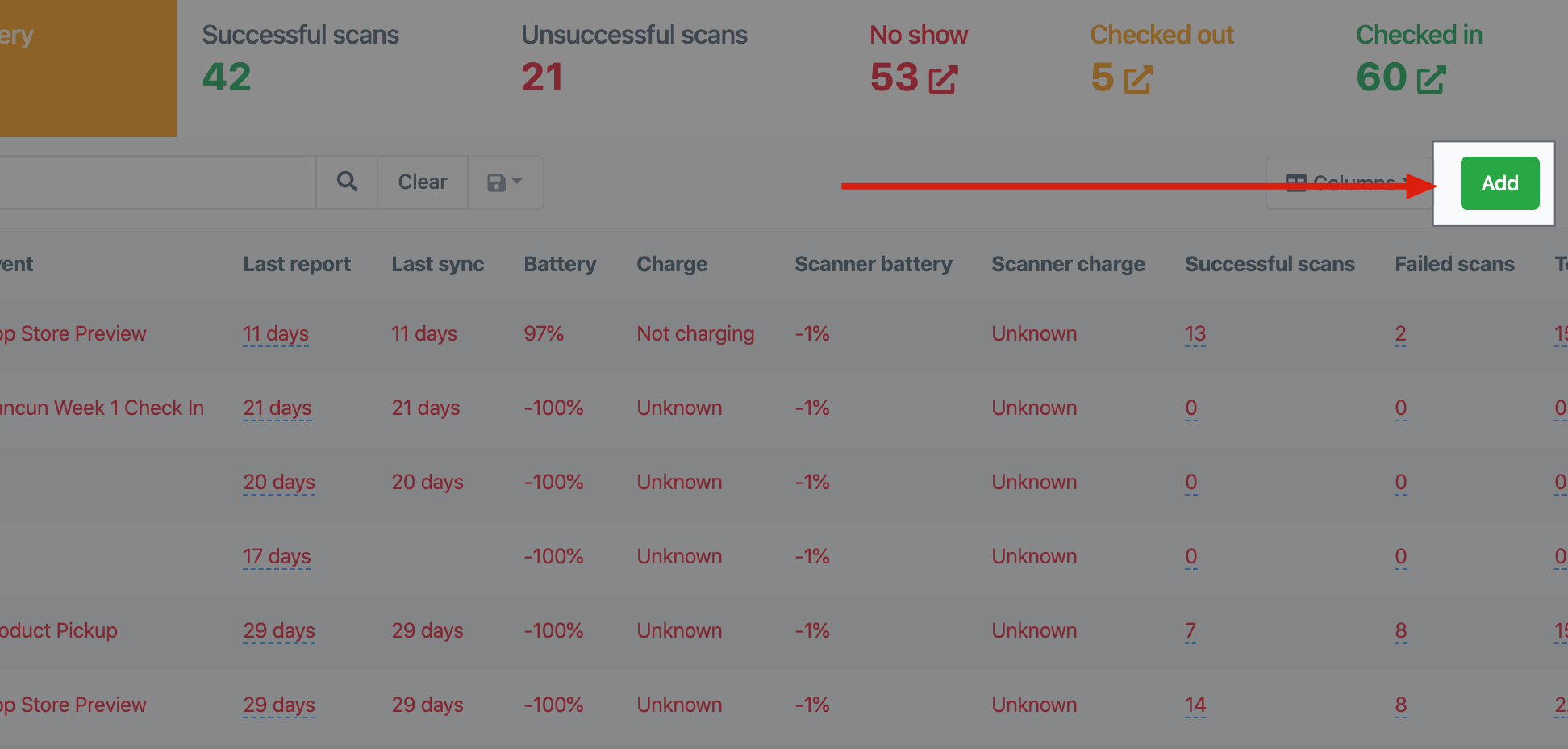Image resolution: width=1568 pixels, height=749 pixels.
Task: Open the No show external link icon
Action: pos(943,79)
